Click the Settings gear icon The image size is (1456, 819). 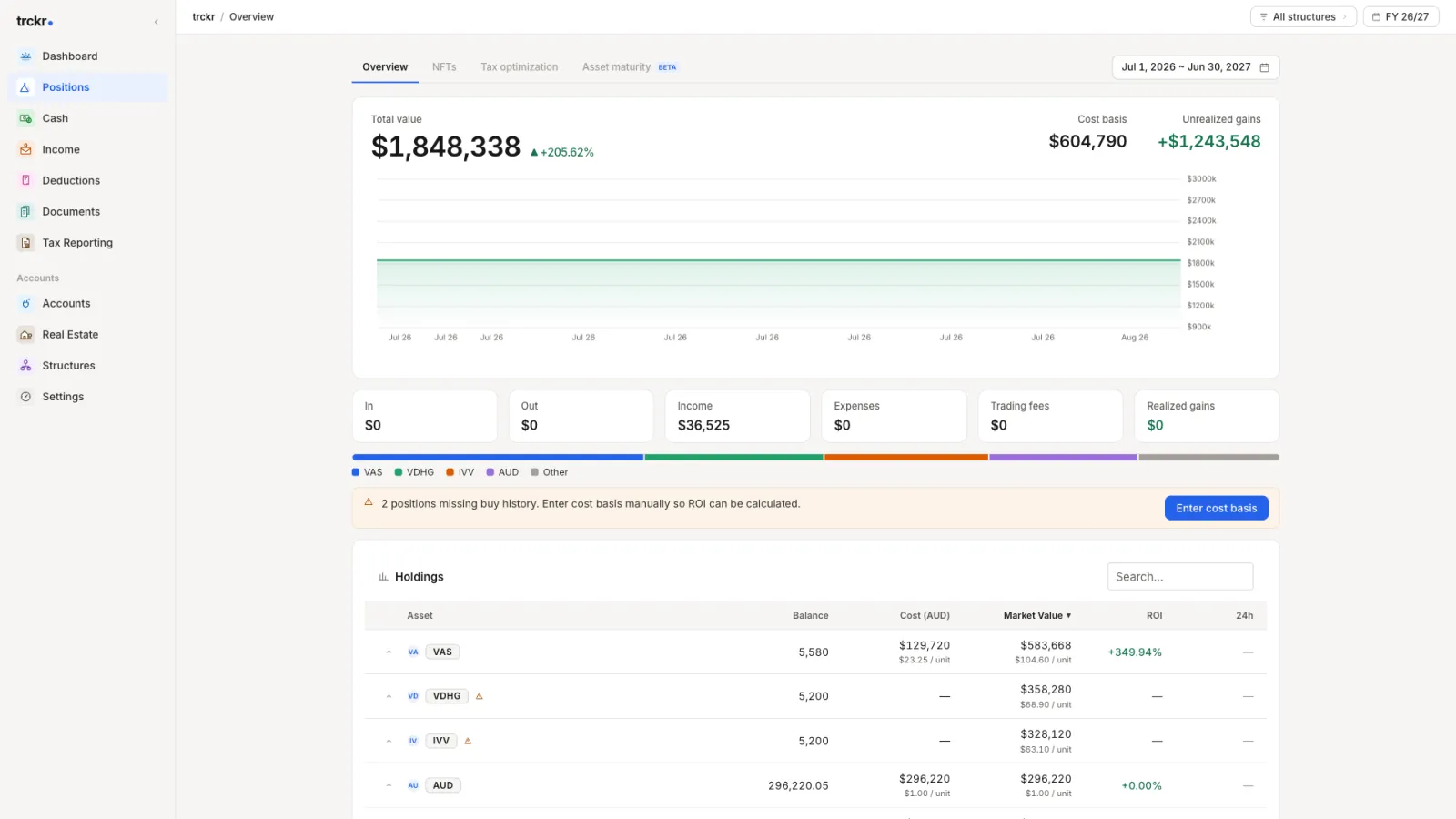coord(25,397)
